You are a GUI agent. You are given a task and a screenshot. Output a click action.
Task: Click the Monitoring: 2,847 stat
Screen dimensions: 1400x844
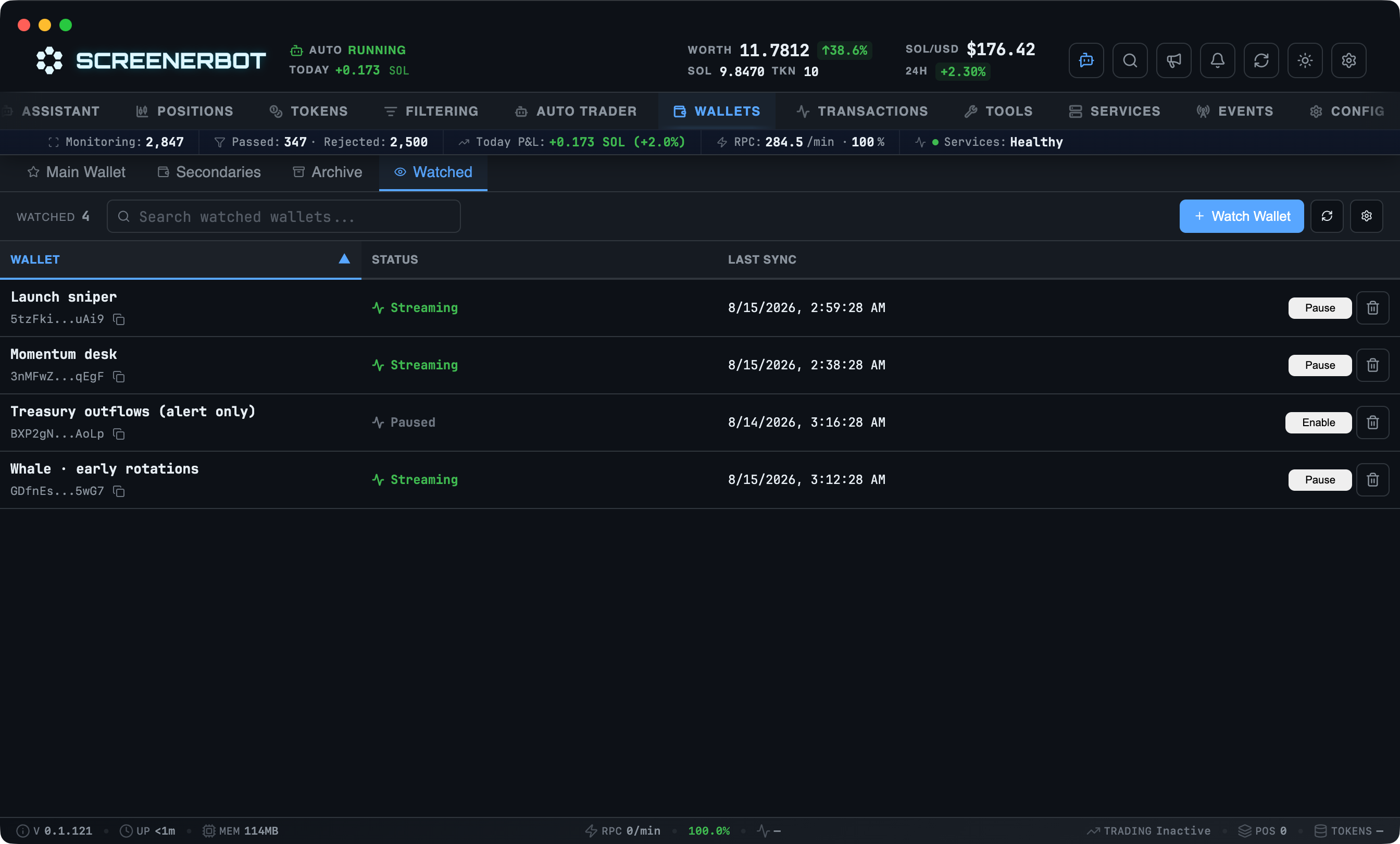coord(116,142)
